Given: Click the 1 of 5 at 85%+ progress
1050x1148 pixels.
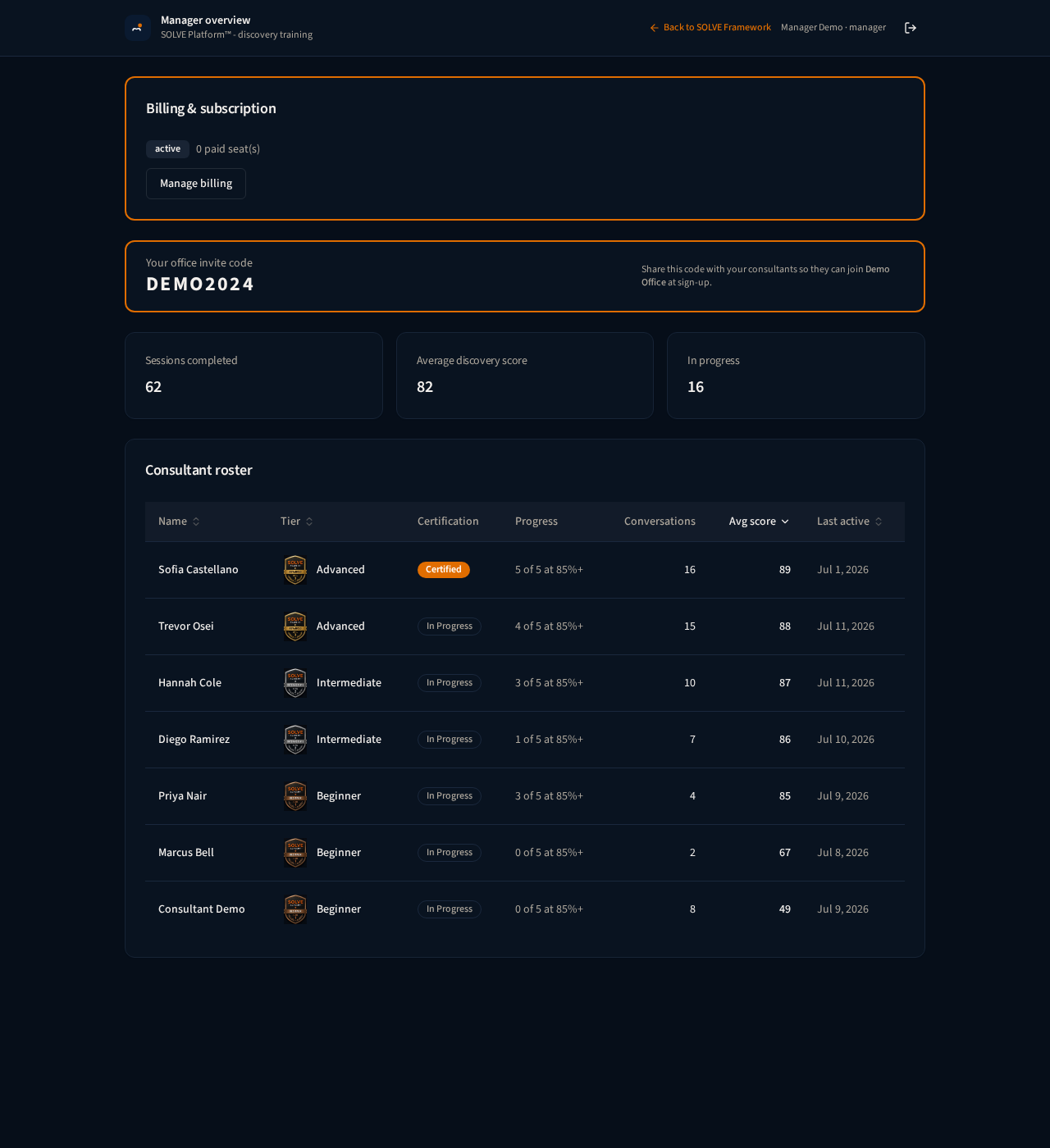Looking at the screenshot, I should [549, 740].
